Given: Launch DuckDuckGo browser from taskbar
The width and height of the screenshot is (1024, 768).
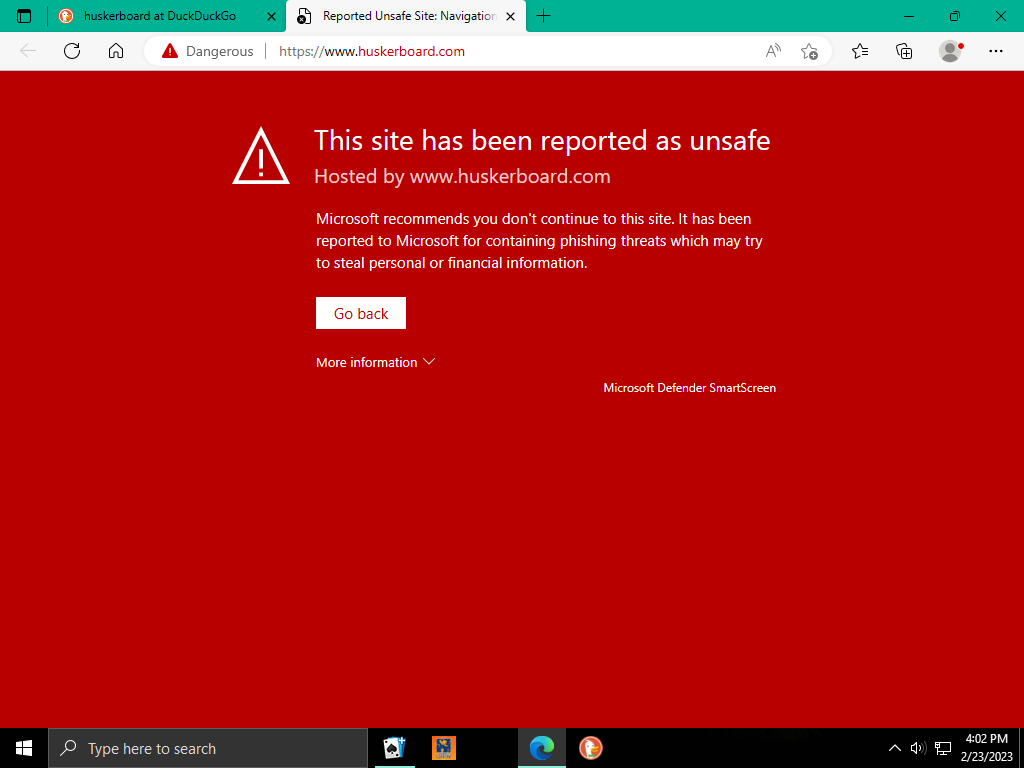Looking at the screenshot, I should (x=590, y=748).
